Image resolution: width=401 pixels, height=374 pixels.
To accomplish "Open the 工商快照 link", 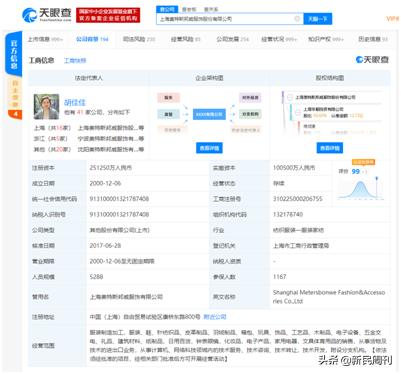I will click(x=75, y=61).
